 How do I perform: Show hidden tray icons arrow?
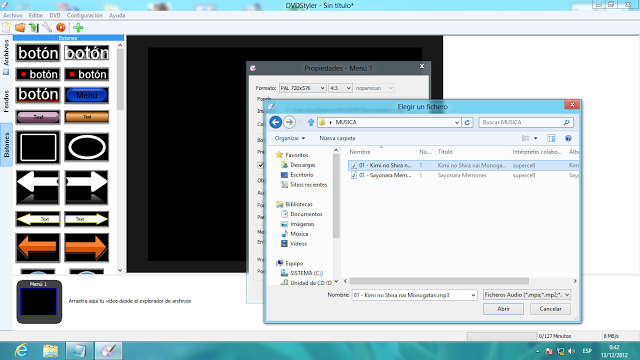(537, 351)
